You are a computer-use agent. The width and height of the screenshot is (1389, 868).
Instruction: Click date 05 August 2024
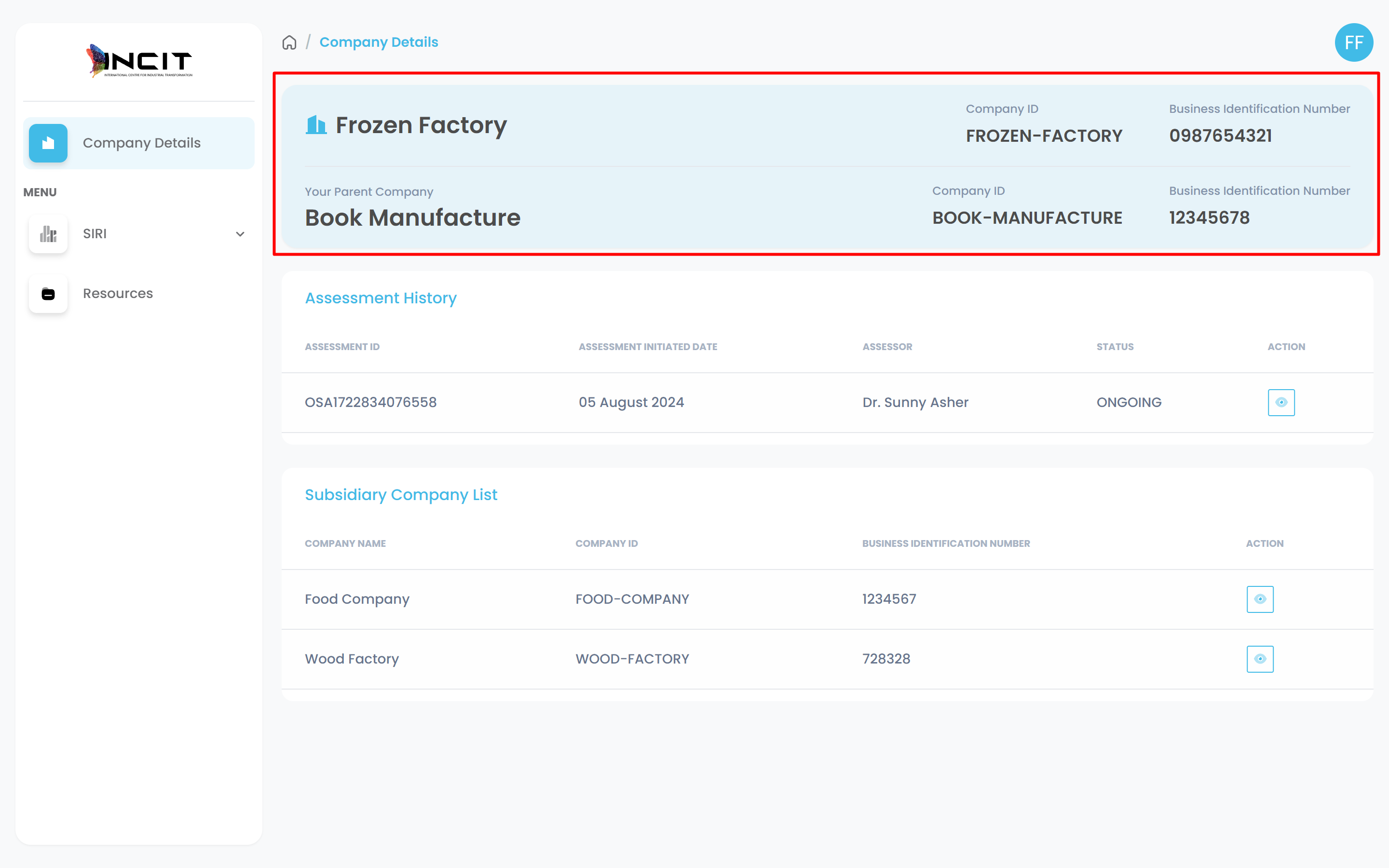[x=631, y=403]
